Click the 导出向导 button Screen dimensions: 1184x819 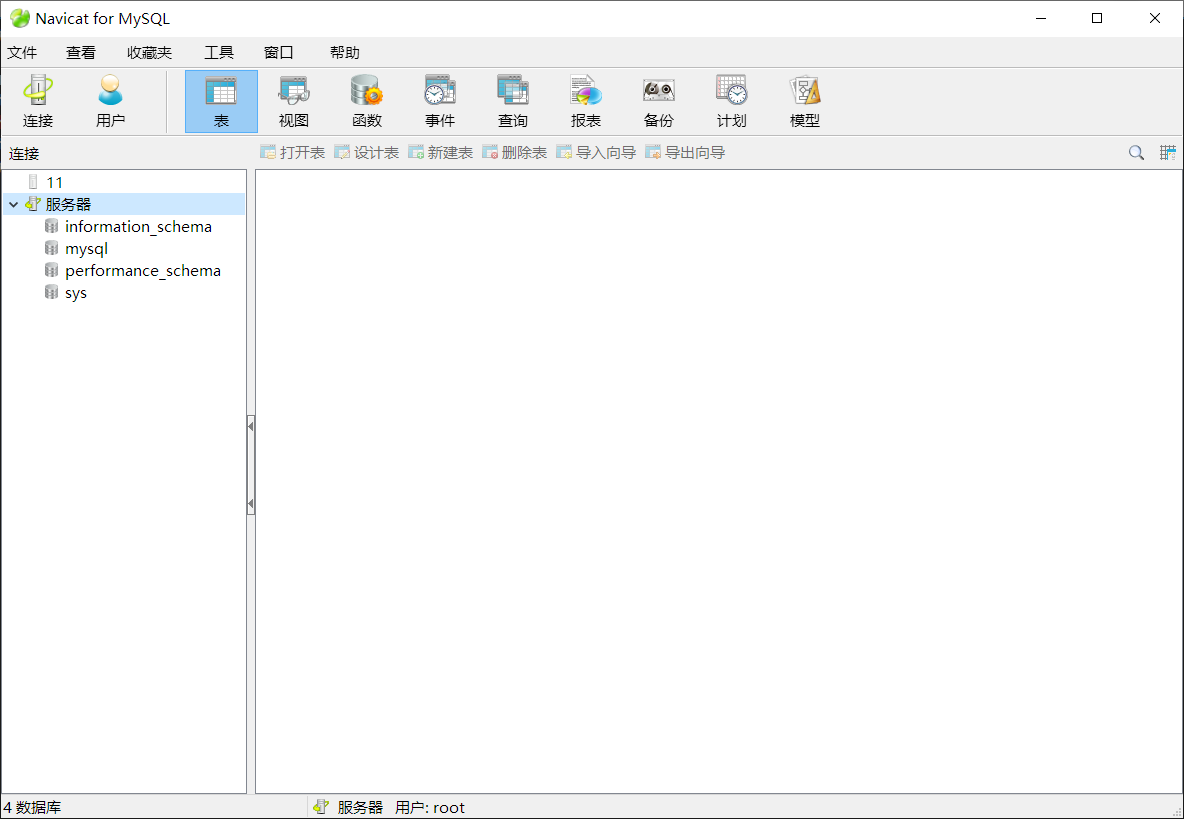[685, 152]
